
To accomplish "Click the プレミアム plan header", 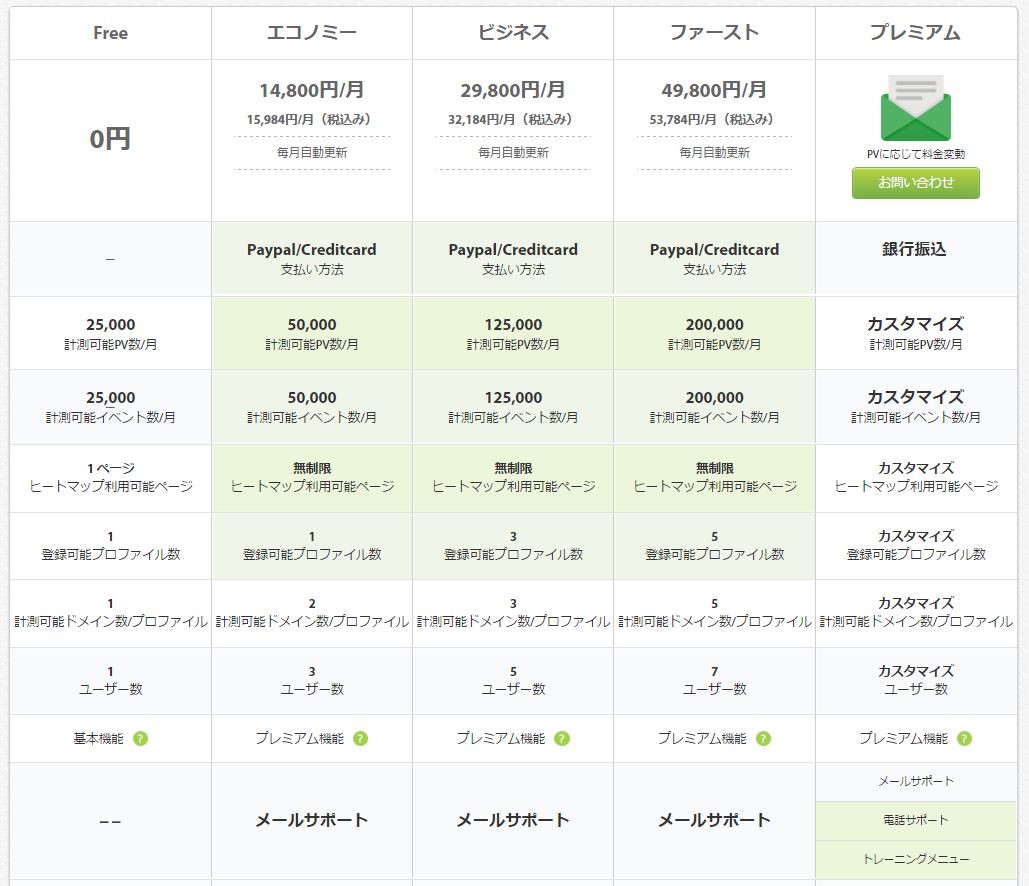I will 915,33.
